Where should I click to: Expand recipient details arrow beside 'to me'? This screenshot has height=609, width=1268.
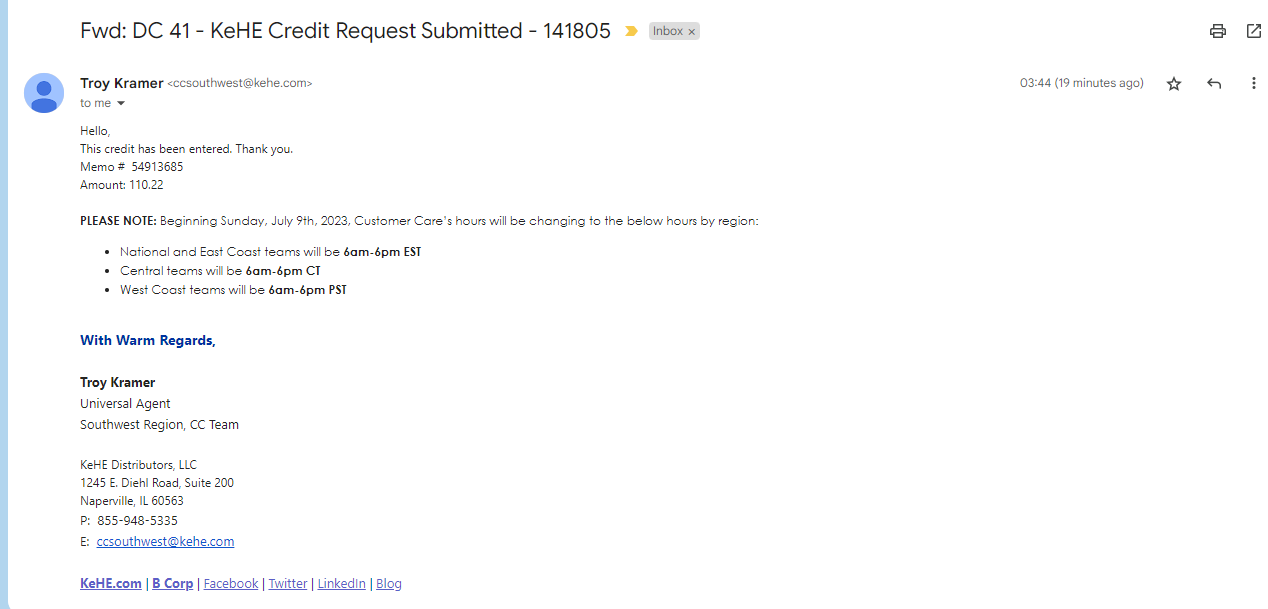[x=121, y=104]
